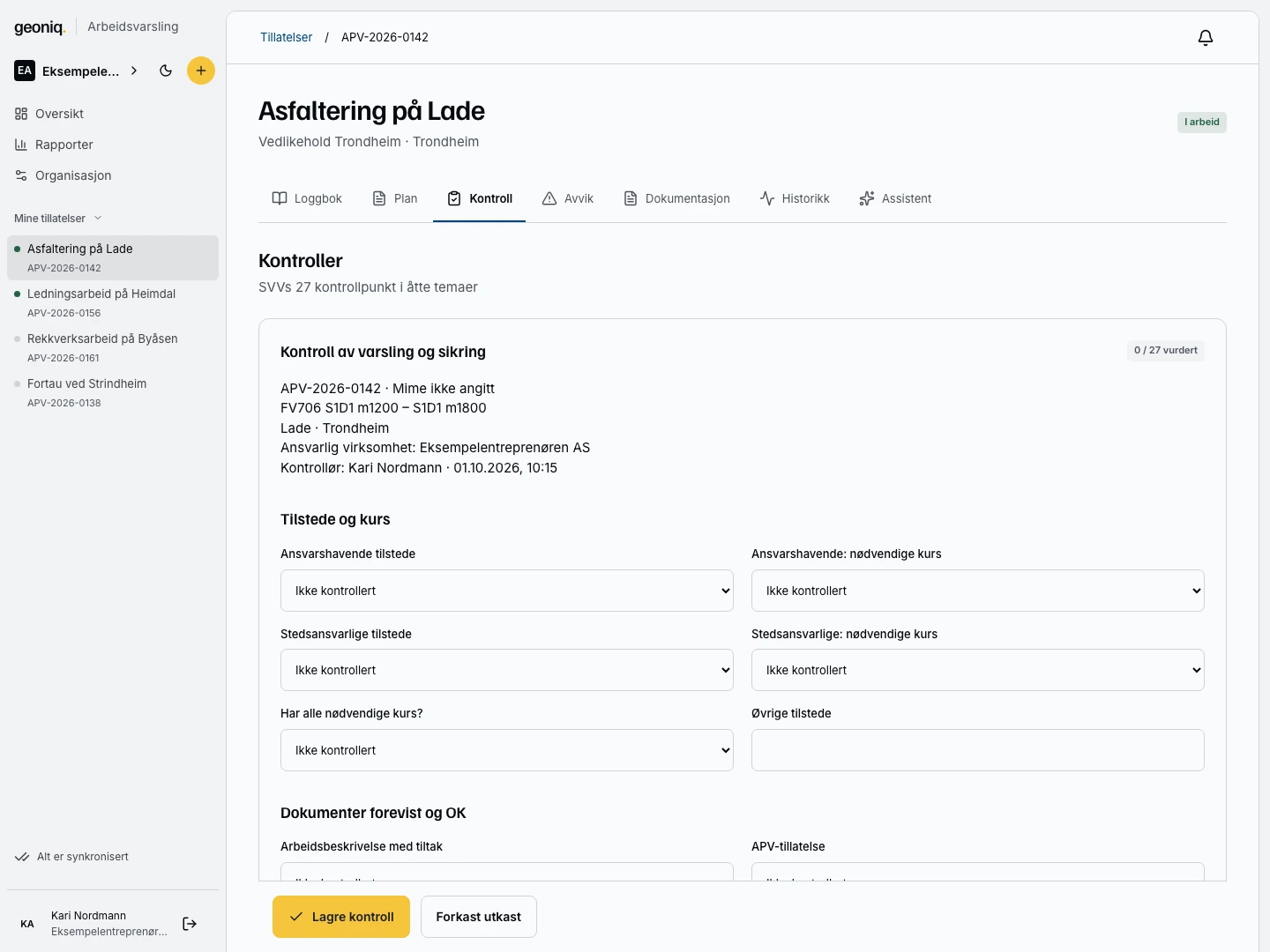Switch to the Dokumentasjon tab
The width and height of the screenshot is (1270, 952).
676,198
